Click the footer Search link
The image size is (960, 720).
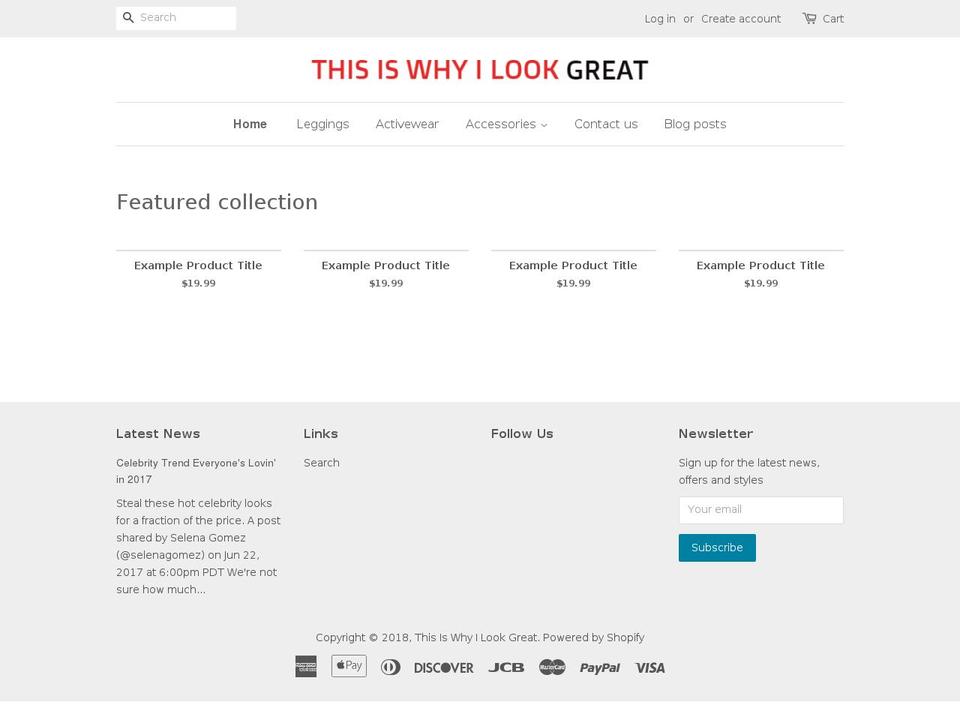(321, 463)
